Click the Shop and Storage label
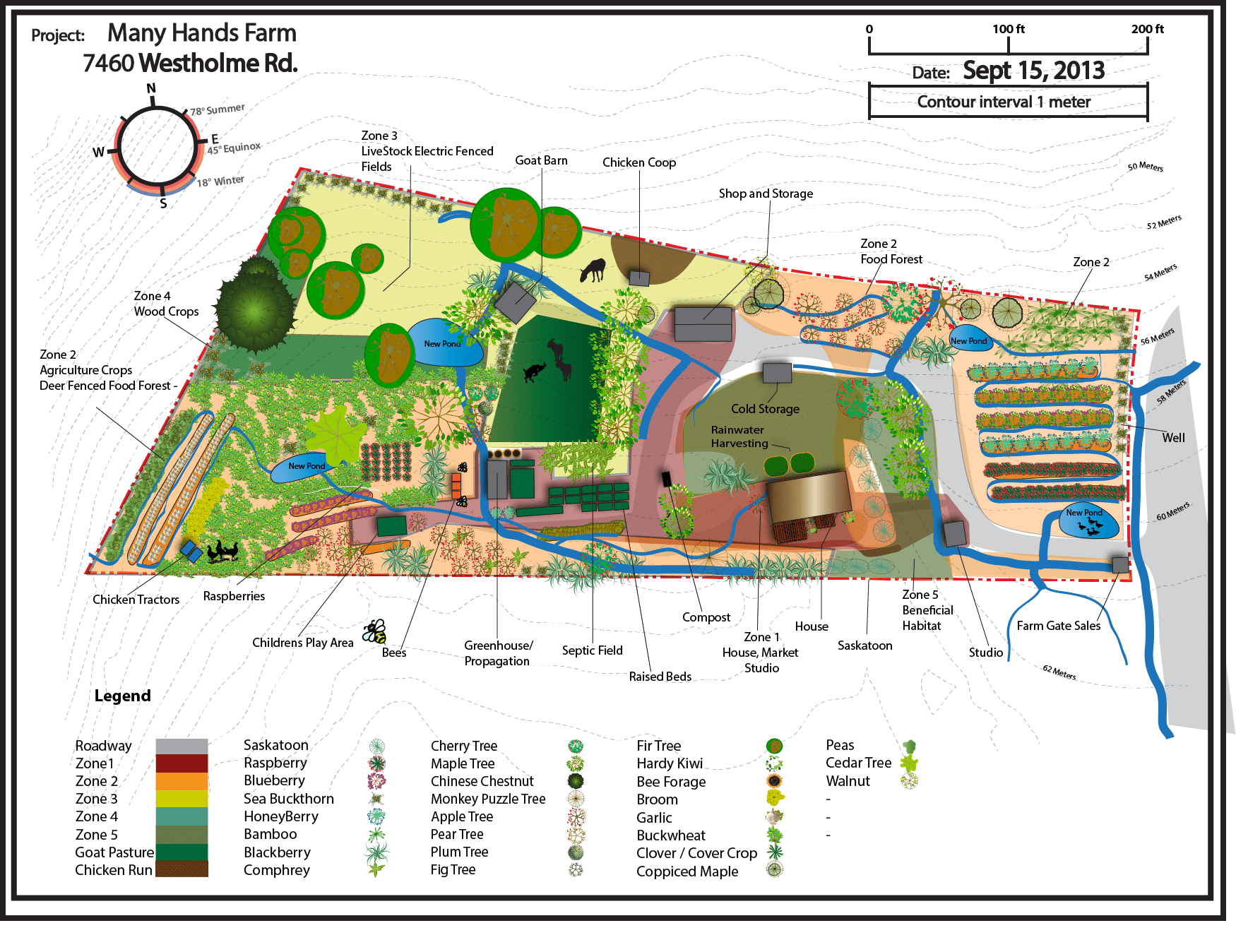 pyautogui.click(x=766, y=194)
